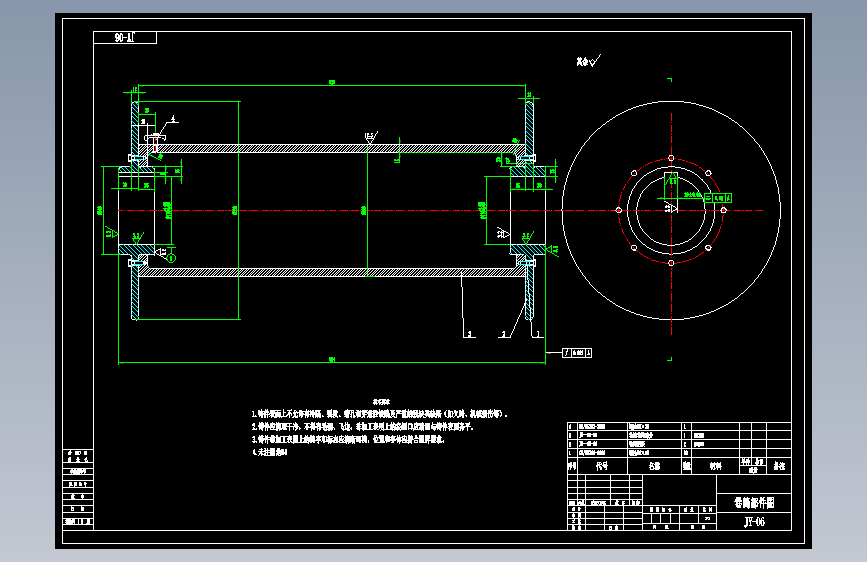This screenshot has width=867, height=562.
Task: Select the green datum circle near lower-left hub
Action: tap(171, 258)
